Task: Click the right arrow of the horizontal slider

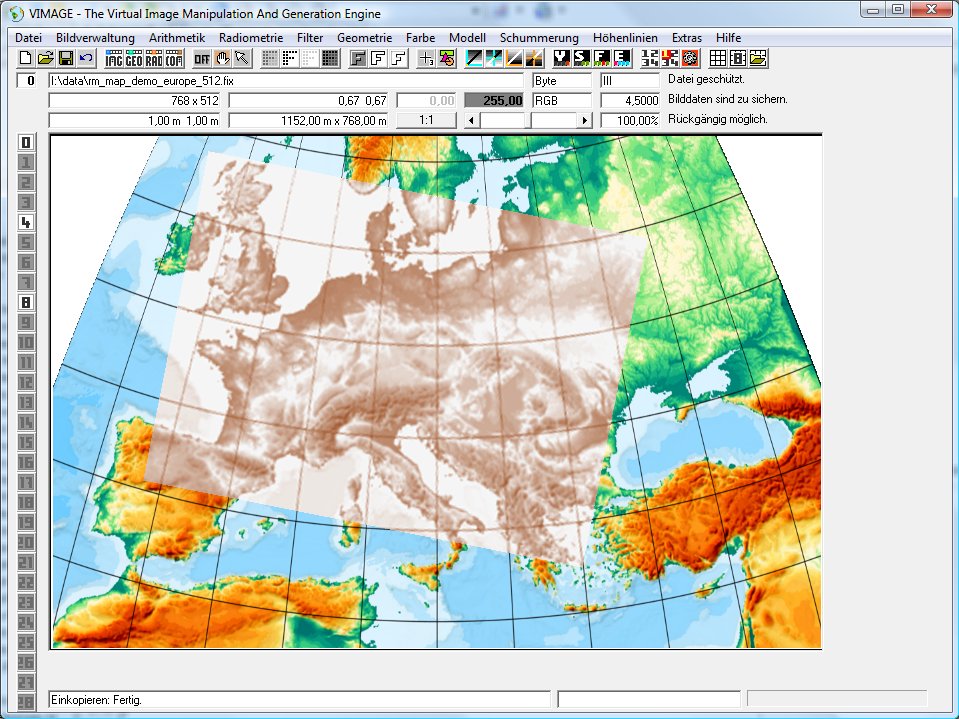Action: click(x=585, y=120)
